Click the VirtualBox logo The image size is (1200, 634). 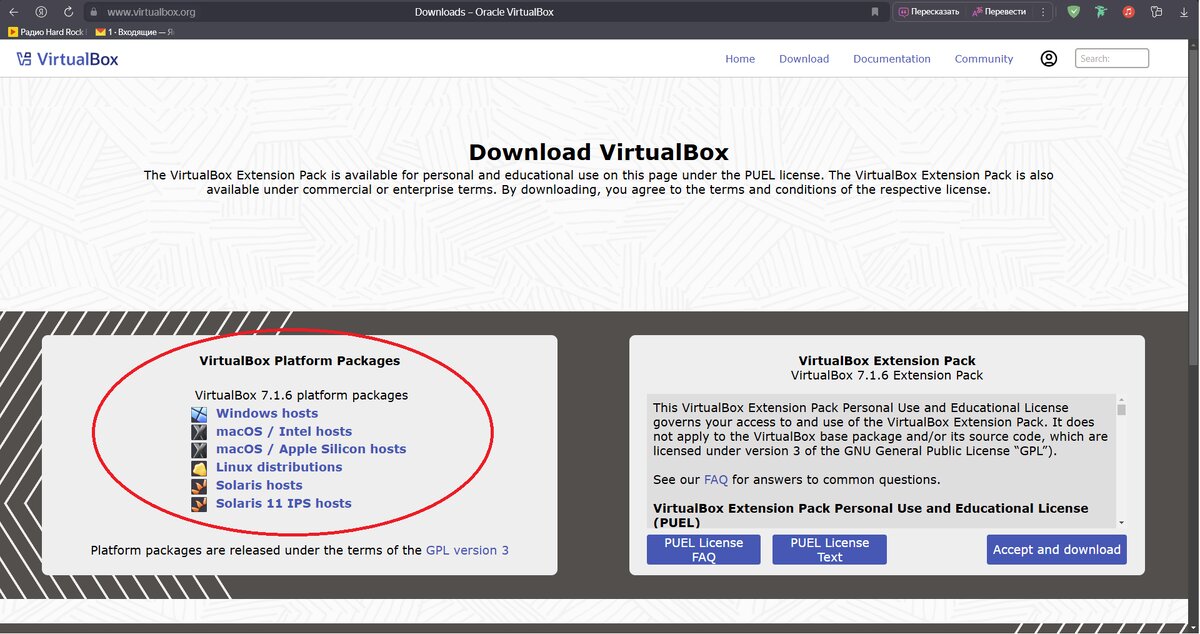[x=67, y=59]
